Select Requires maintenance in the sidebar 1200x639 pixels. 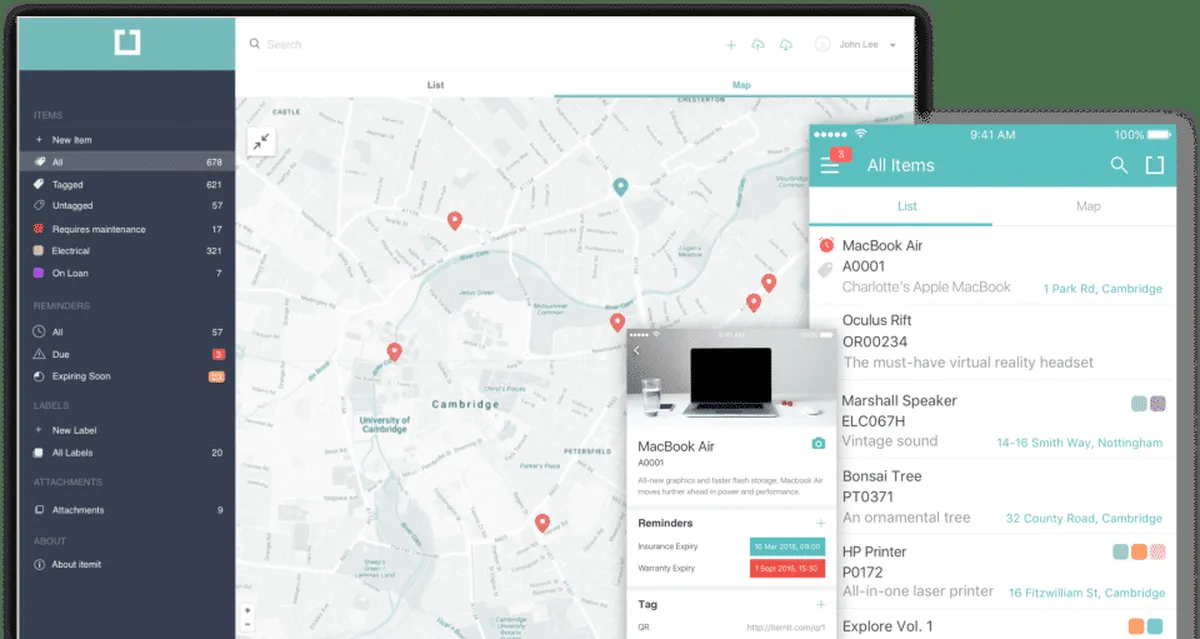pyautogui.click(x=98, y=229)
